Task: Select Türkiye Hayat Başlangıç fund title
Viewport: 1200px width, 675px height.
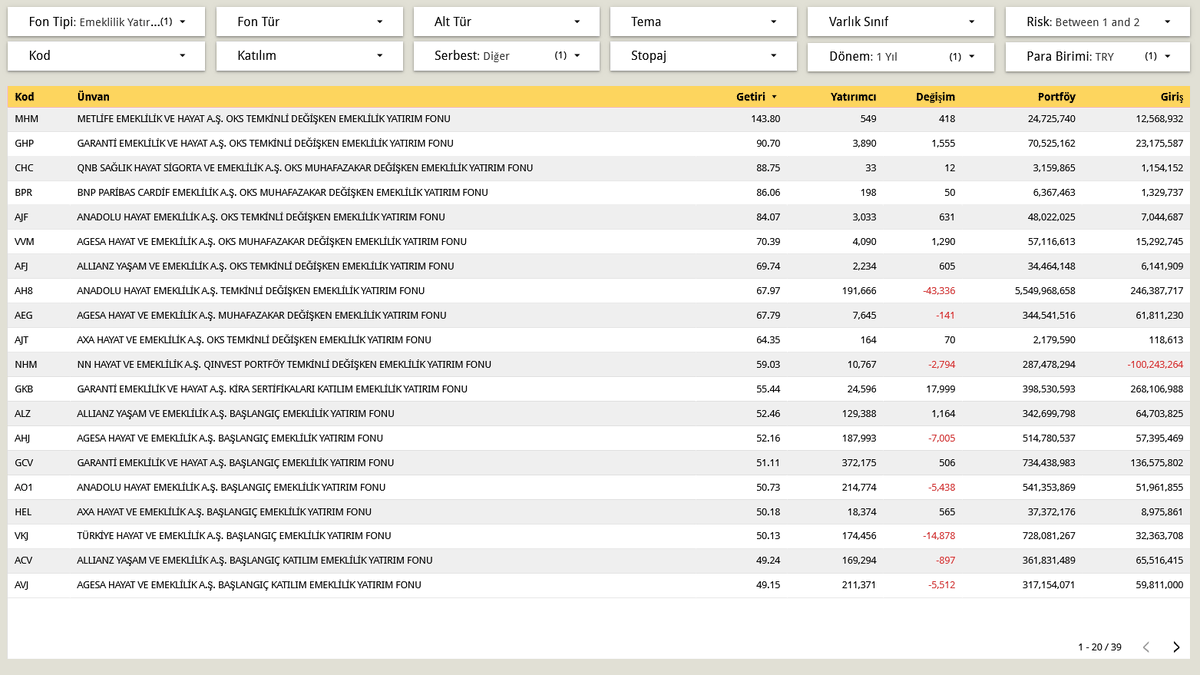Action: [234, 536]
